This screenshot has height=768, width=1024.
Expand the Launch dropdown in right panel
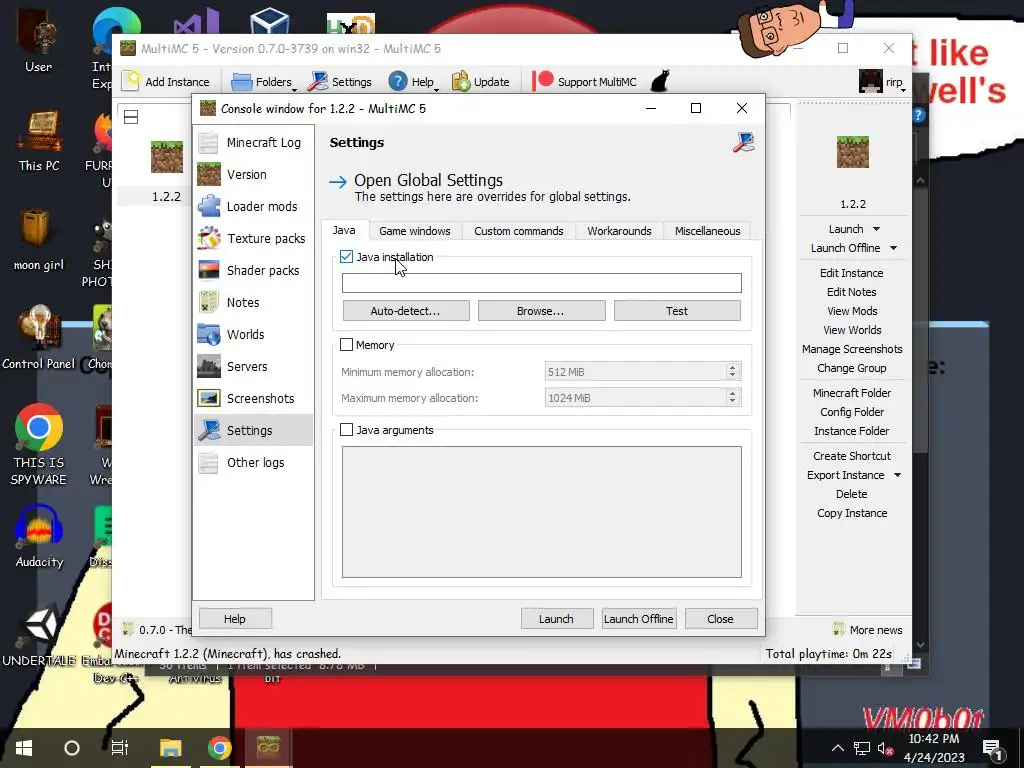click(876, 229)
